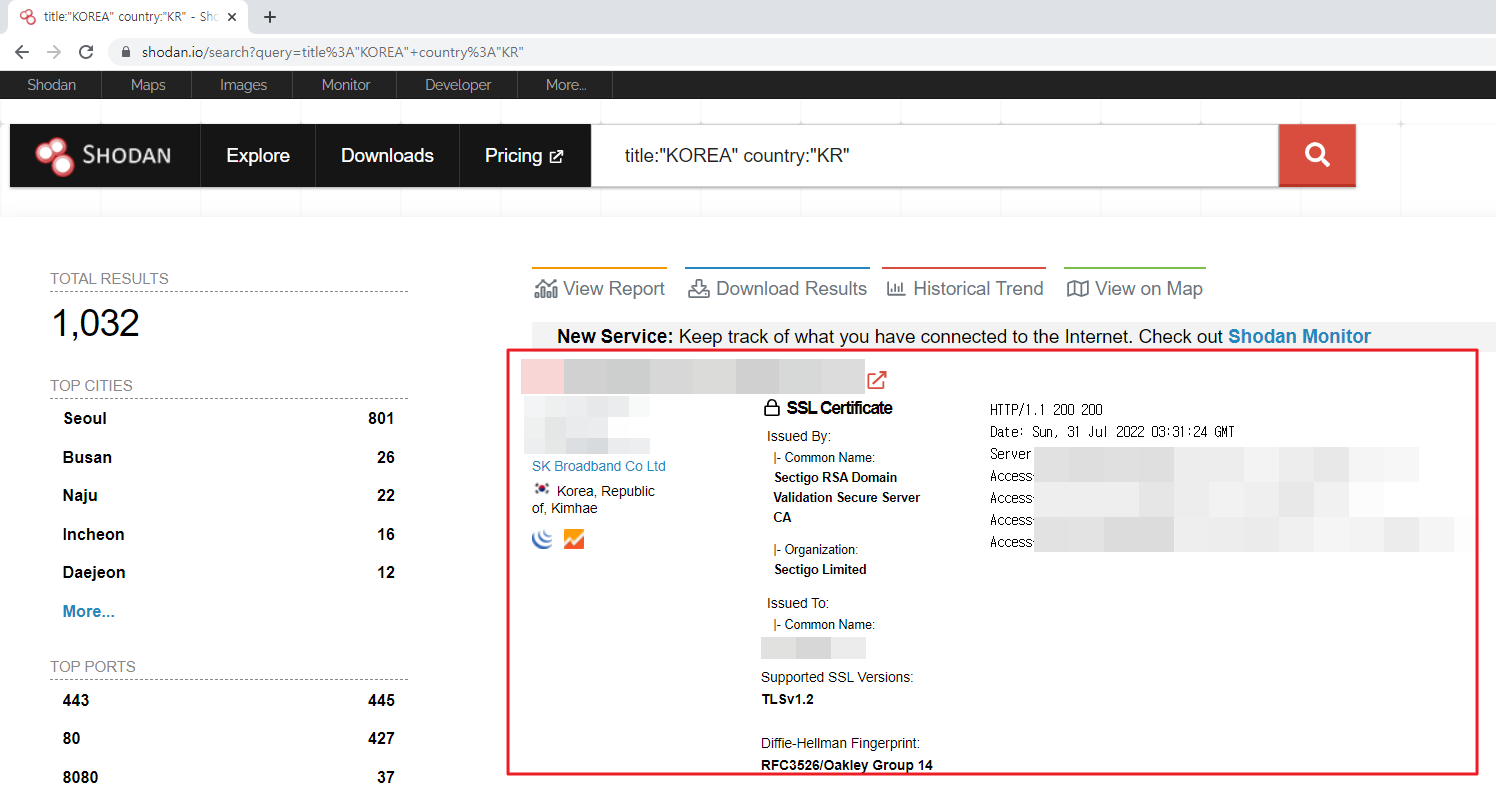
Task: Open Monitor in the top bar
Action: point(346,85)
